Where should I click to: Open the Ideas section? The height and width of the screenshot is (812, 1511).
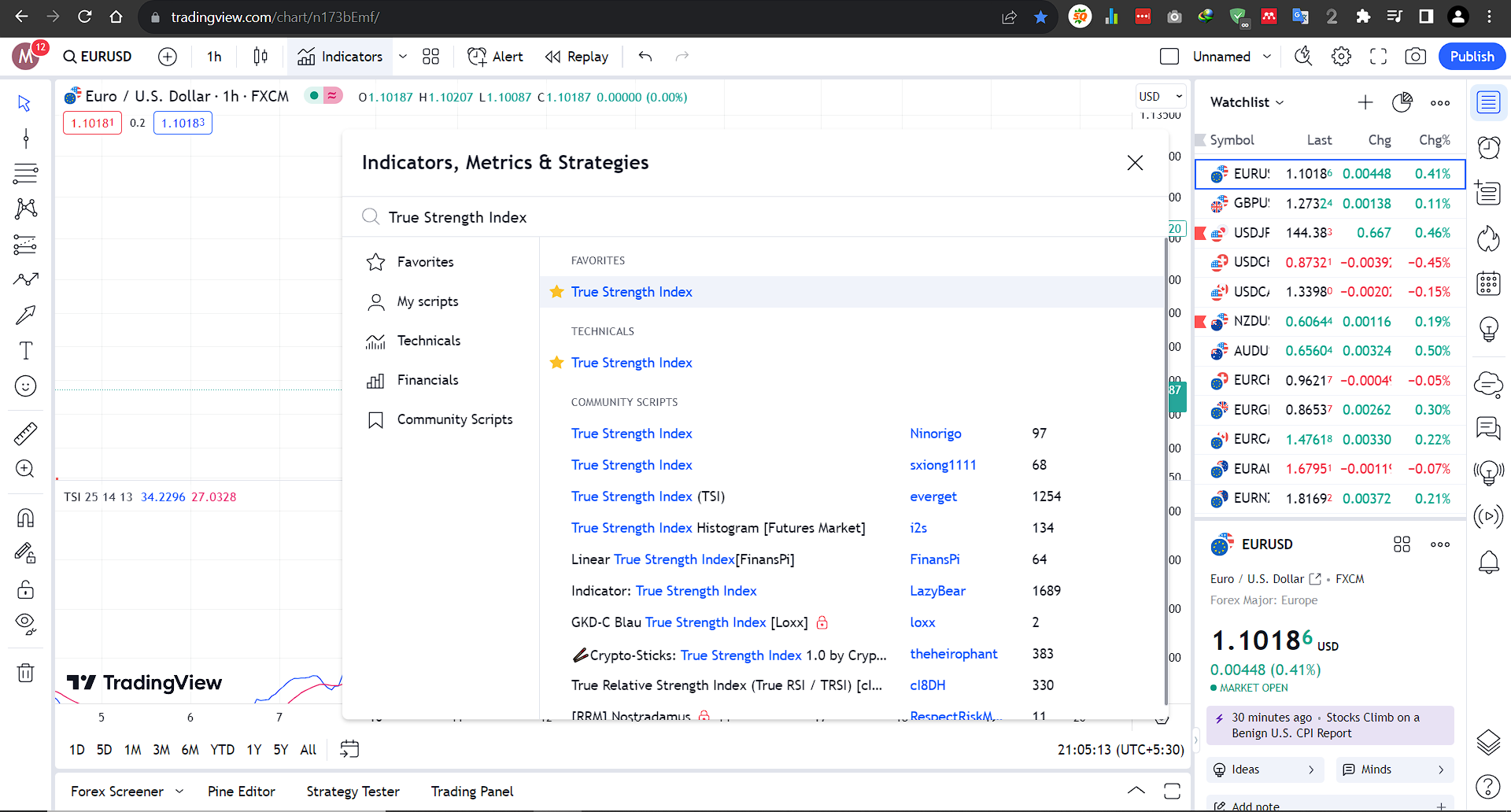[x=1265, y=770]
